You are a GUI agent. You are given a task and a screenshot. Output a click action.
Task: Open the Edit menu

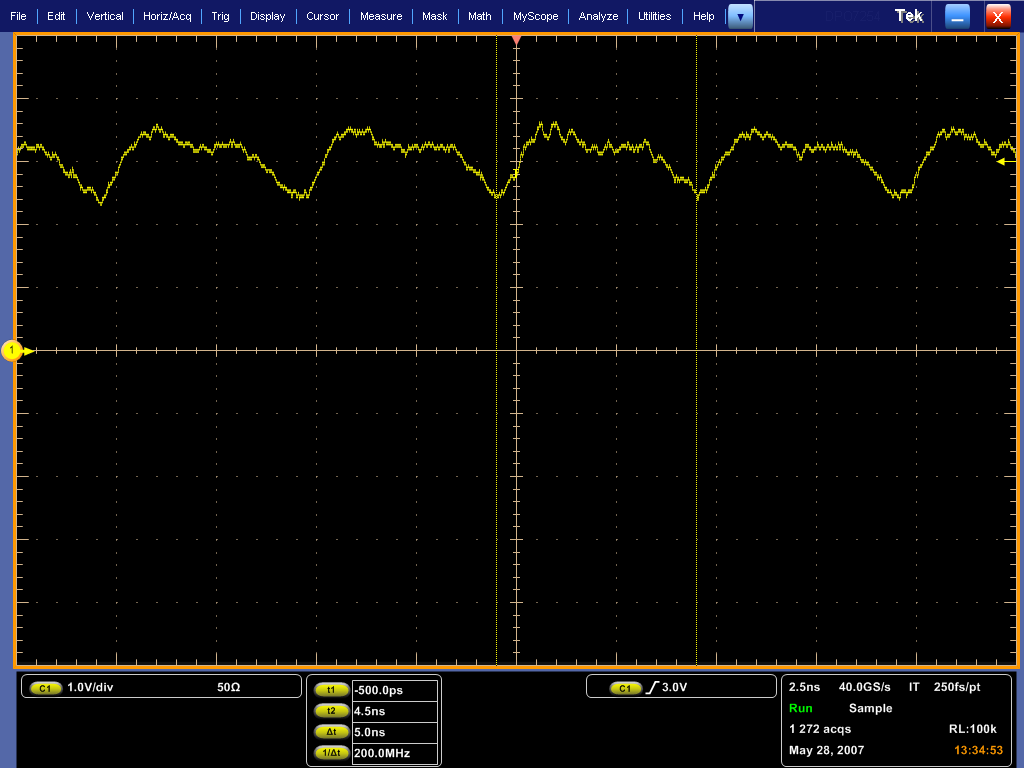coord(56,16)
